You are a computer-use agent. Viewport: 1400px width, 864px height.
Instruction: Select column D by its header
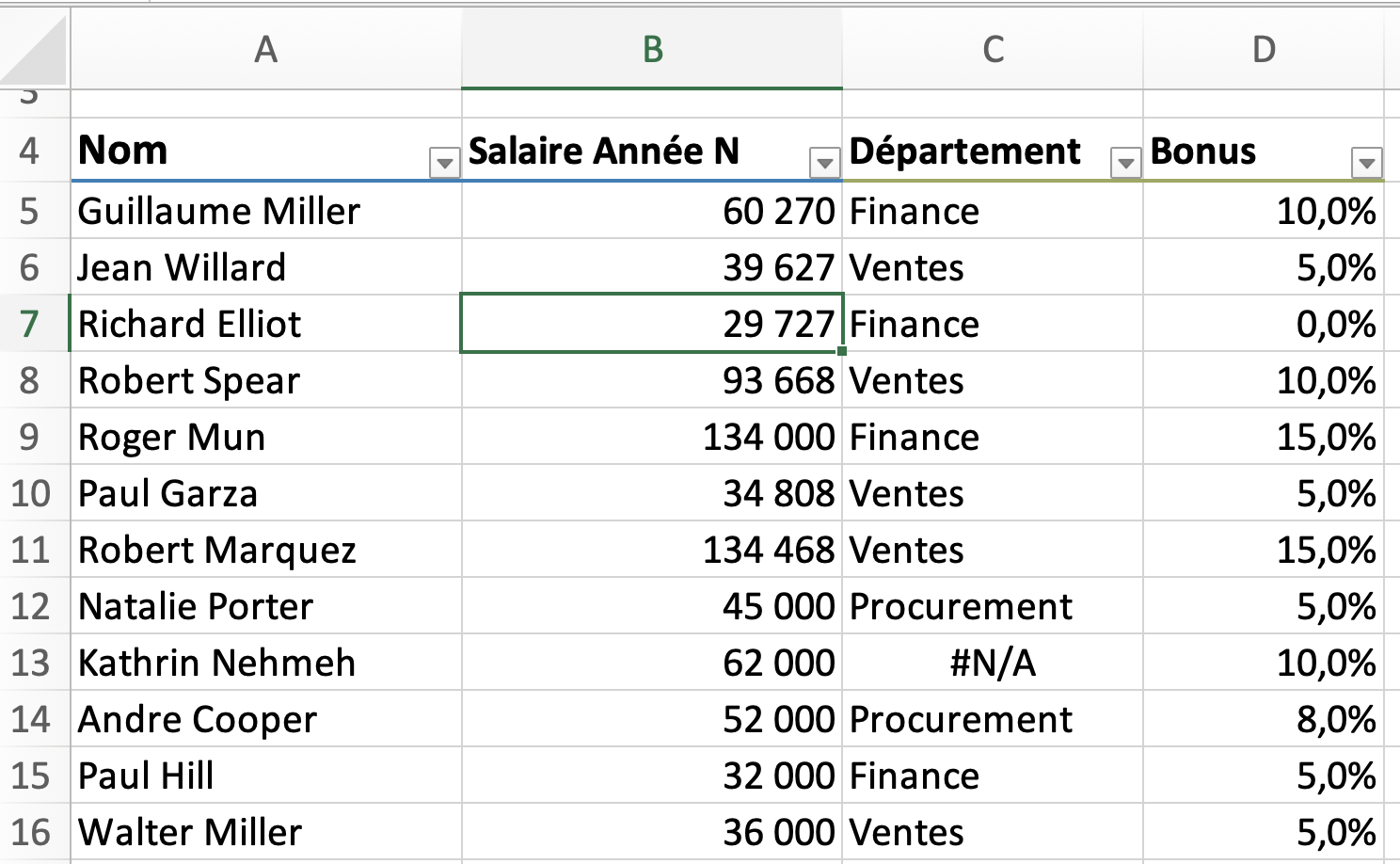(x=1265, y=50)
